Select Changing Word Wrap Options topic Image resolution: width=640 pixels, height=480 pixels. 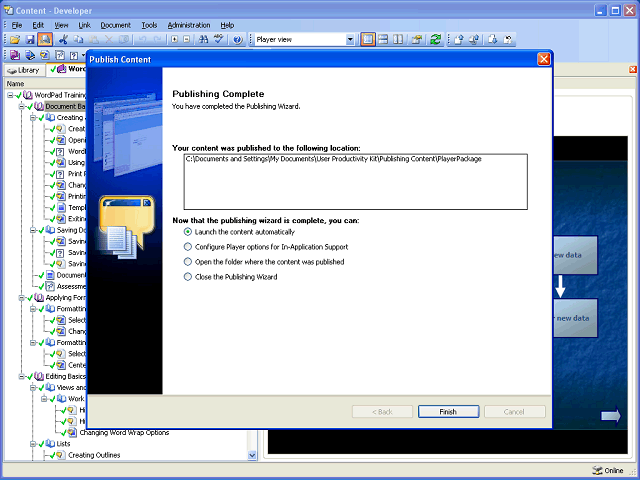(124, 433)
